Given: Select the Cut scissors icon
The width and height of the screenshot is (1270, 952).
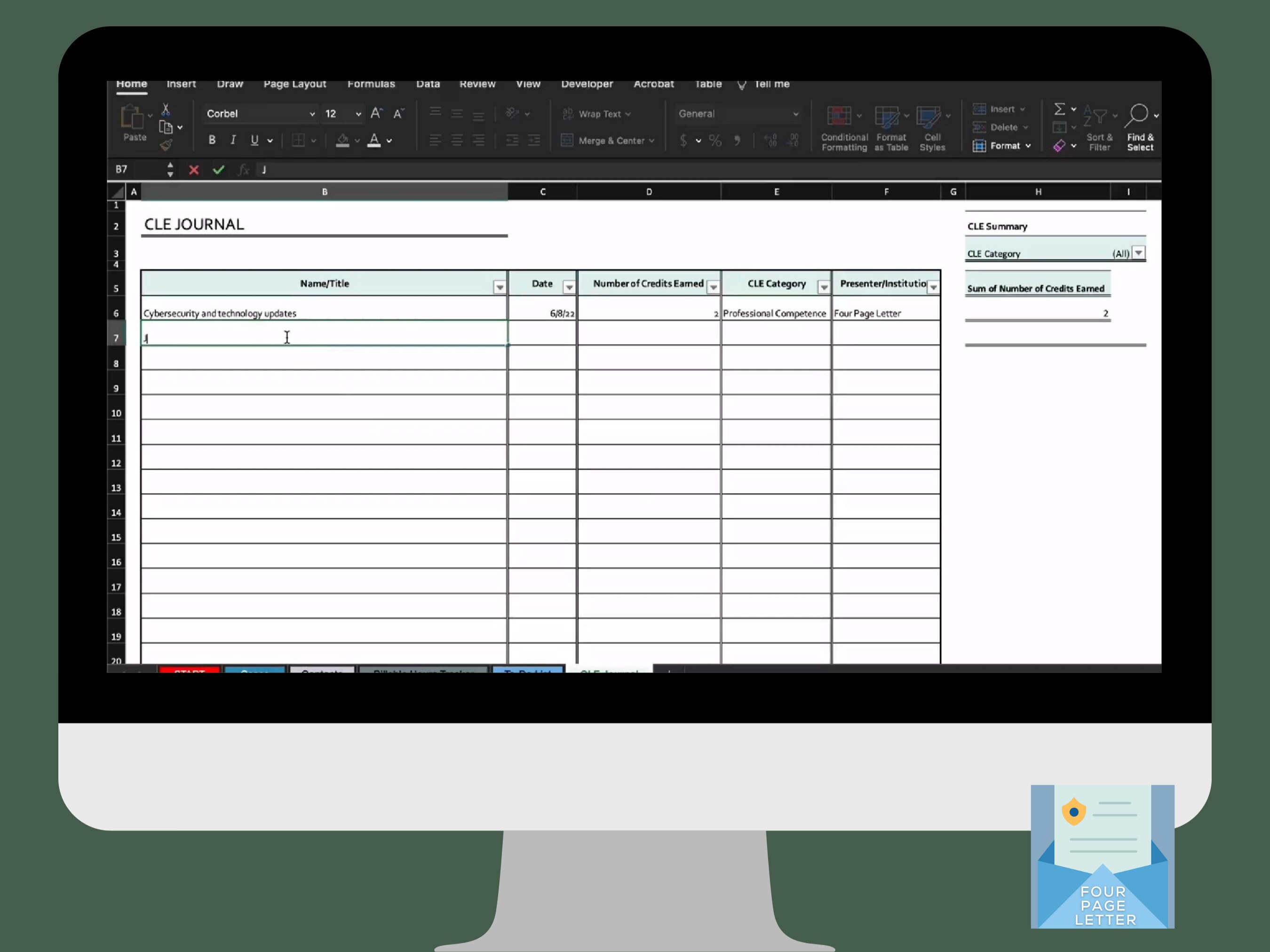Looking at the screenshot, I should [x=166, y=109].
